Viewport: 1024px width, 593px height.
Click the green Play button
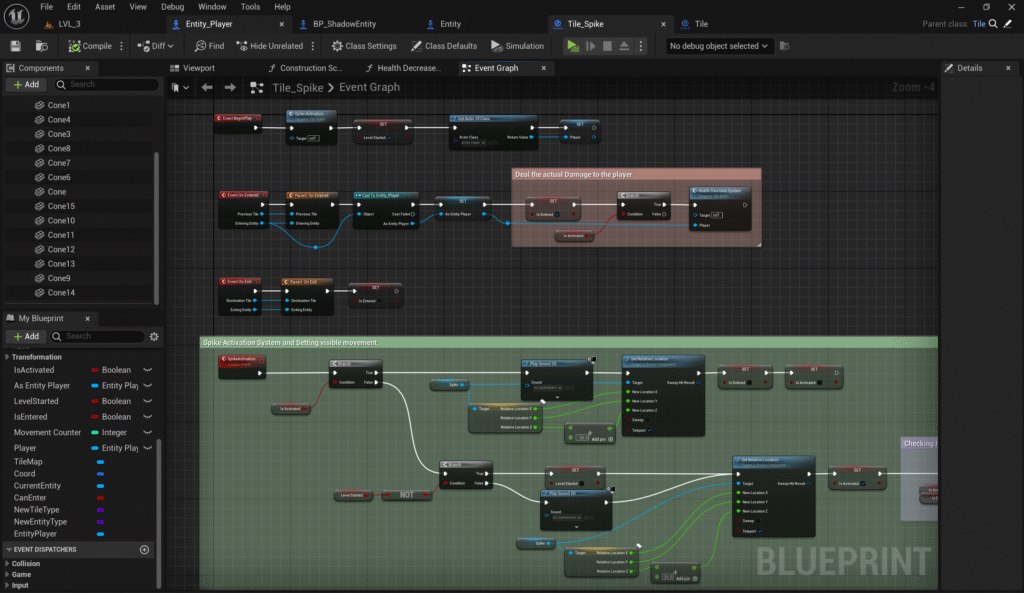tap(573, 46)
